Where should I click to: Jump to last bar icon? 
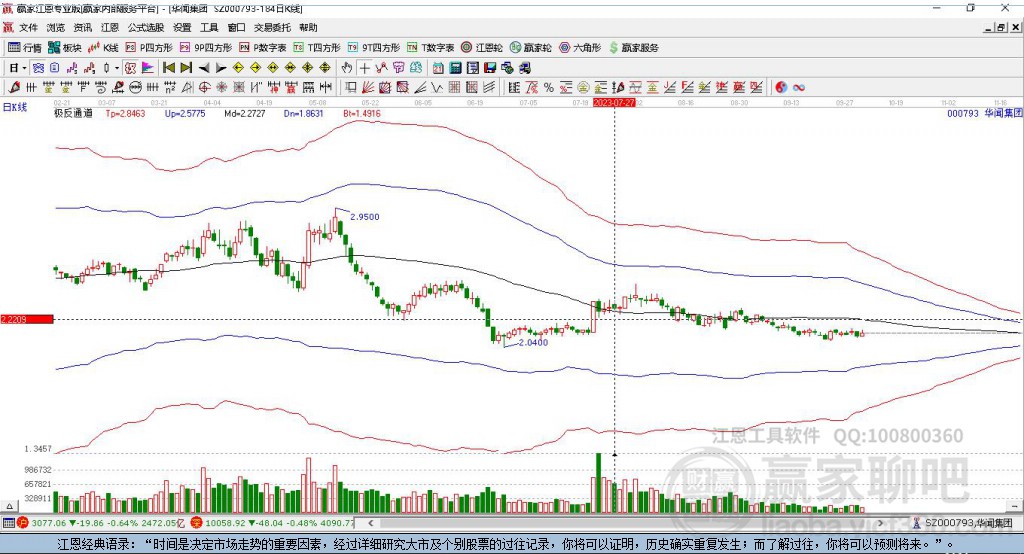click(186, 68)
